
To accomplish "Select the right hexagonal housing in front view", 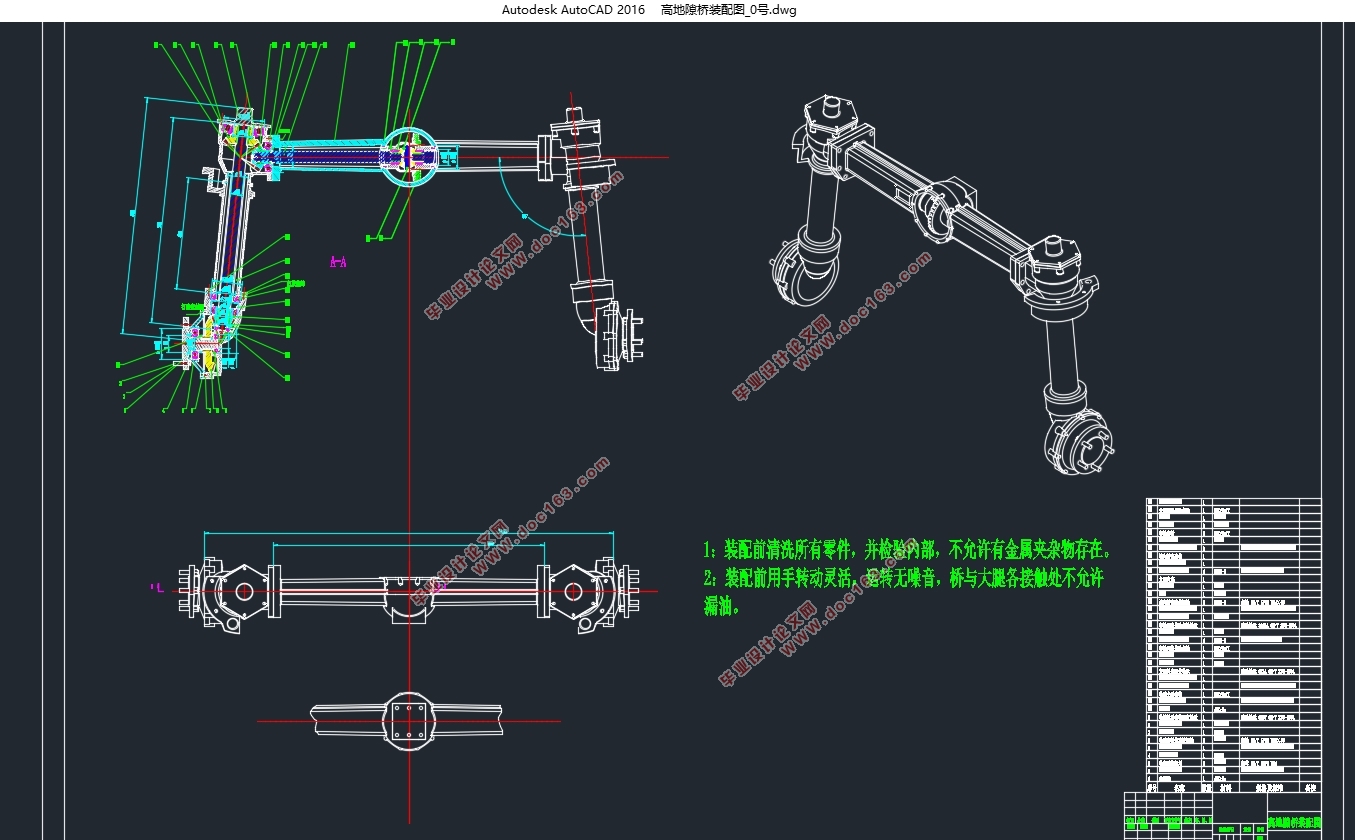I will click(x=574, y=591).
